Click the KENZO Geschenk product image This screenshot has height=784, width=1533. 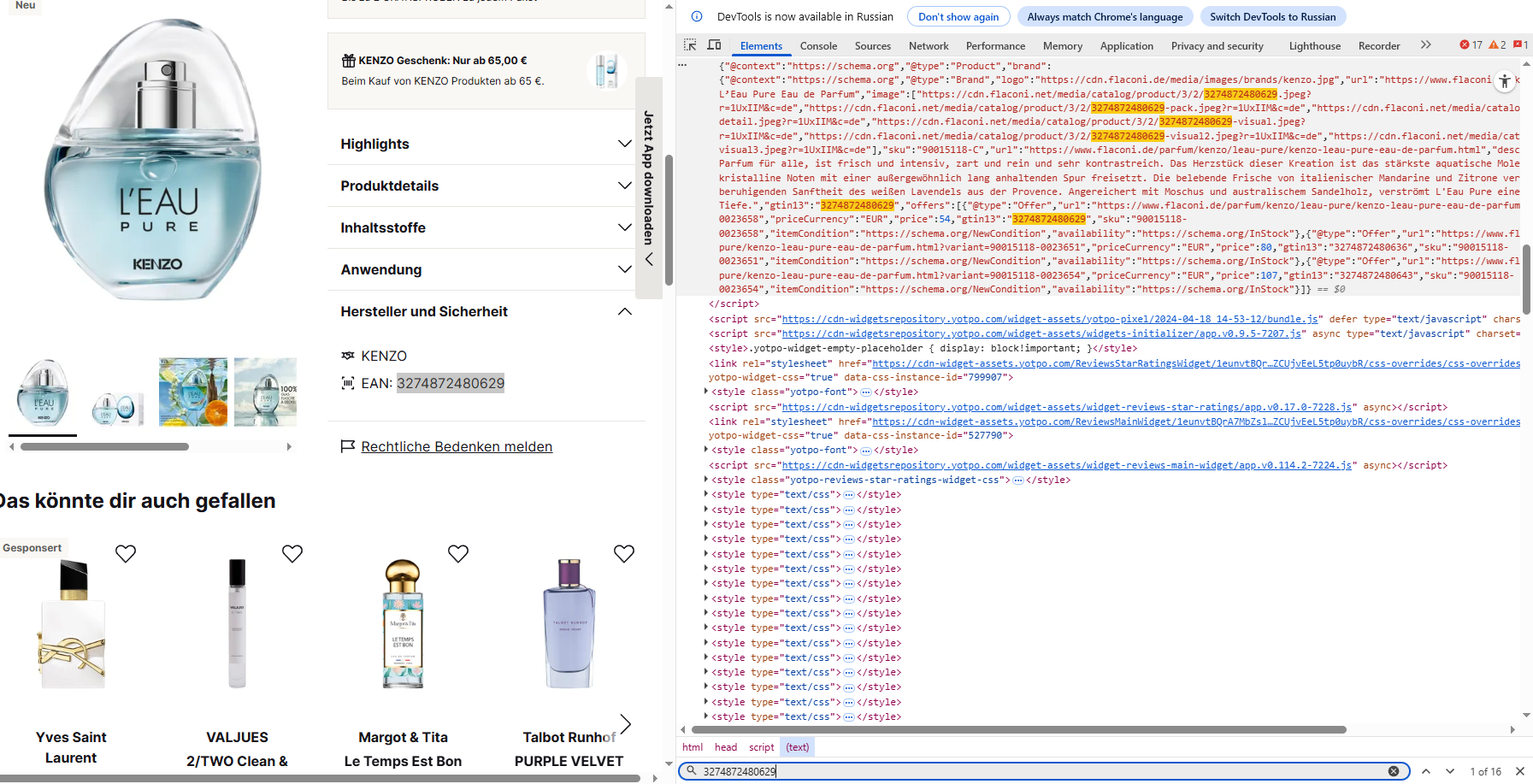coord(607,71)
